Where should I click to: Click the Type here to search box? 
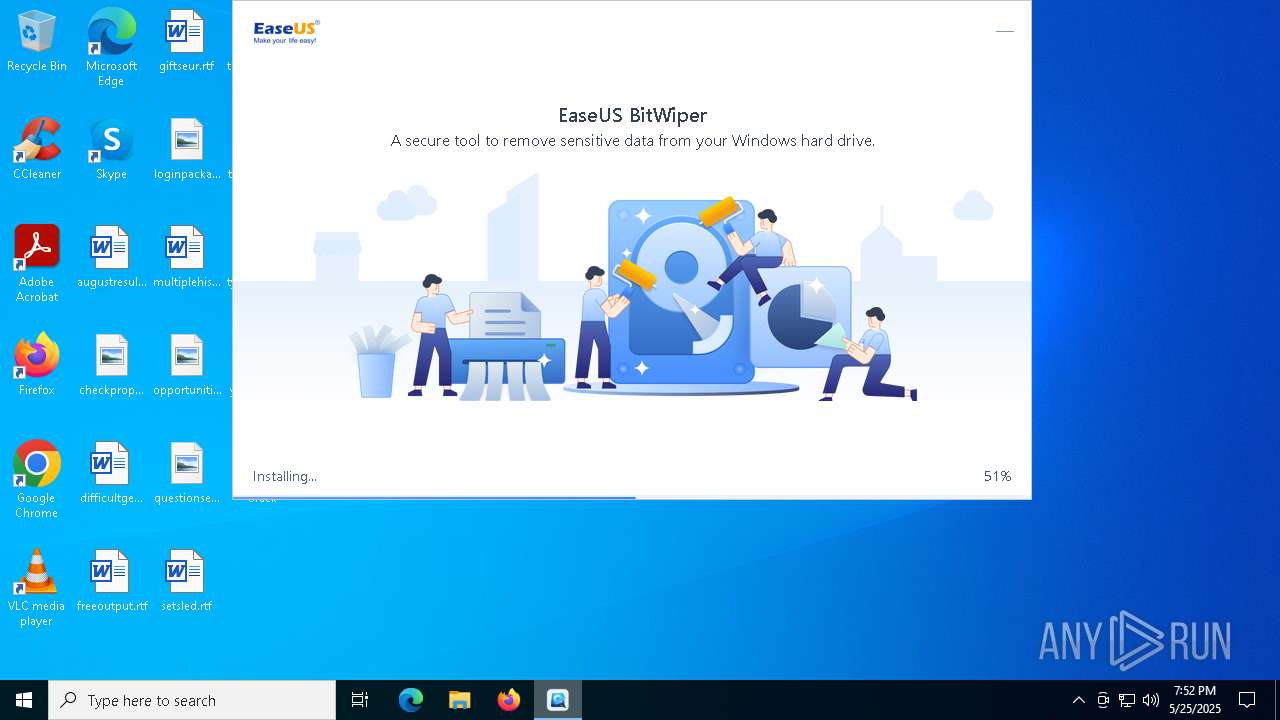pyautogui.click(x=192, y=700)
